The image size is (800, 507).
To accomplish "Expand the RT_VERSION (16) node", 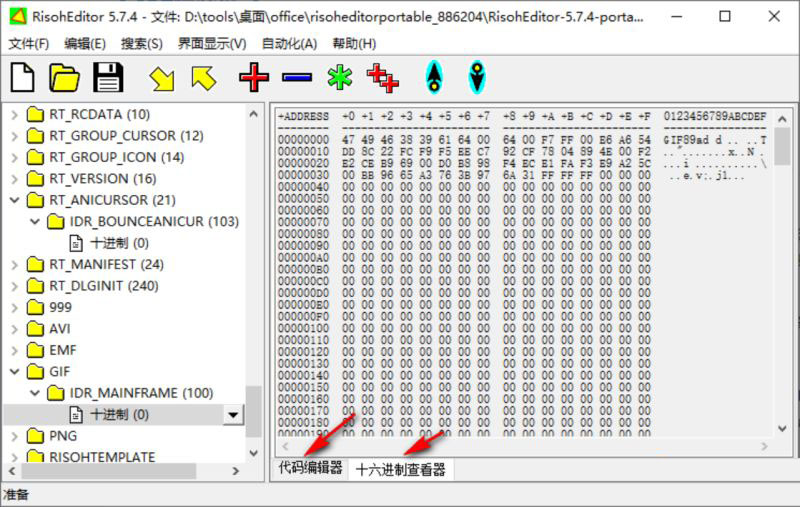I will [15, 179].
